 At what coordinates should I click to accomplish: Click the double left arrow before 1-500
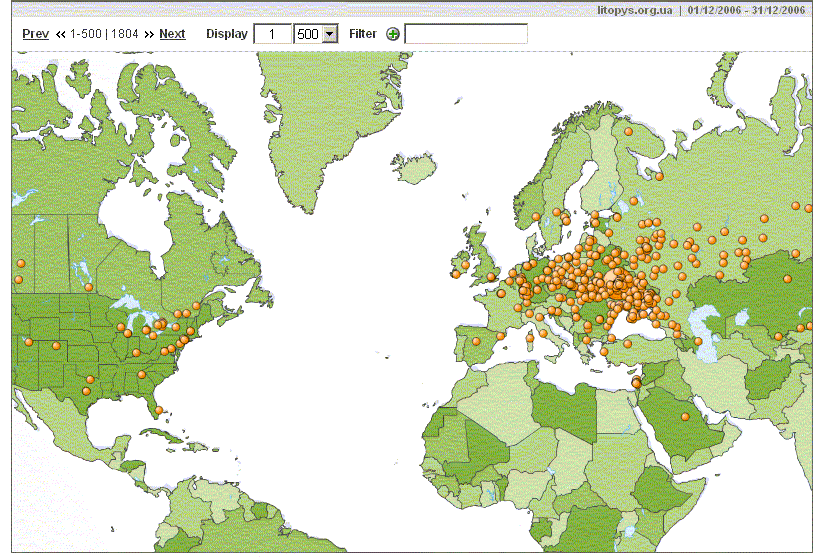pos(61,34)
